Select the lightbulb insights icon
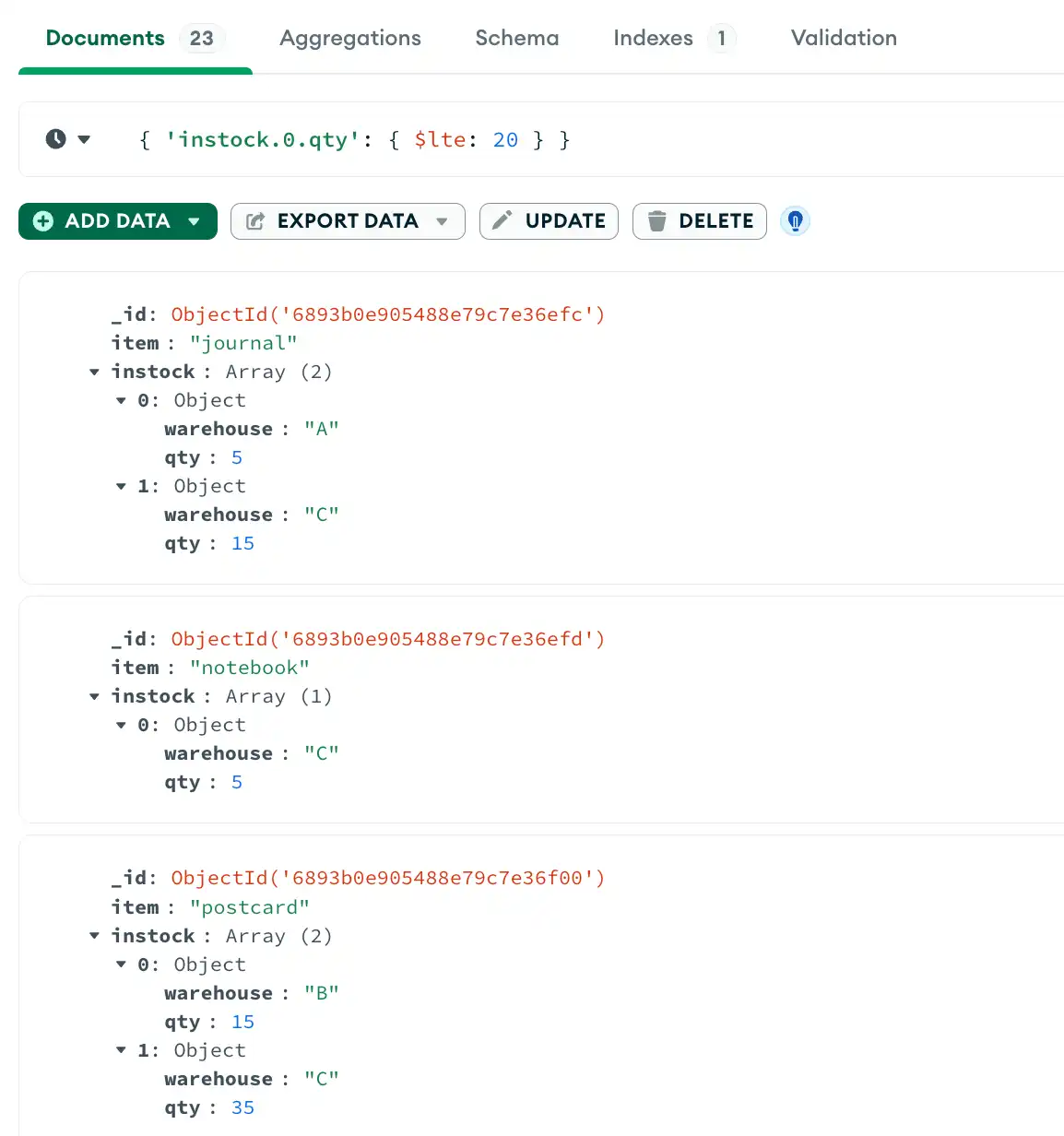Viewport: 1064px width, 1136px height. coord(795,221)
